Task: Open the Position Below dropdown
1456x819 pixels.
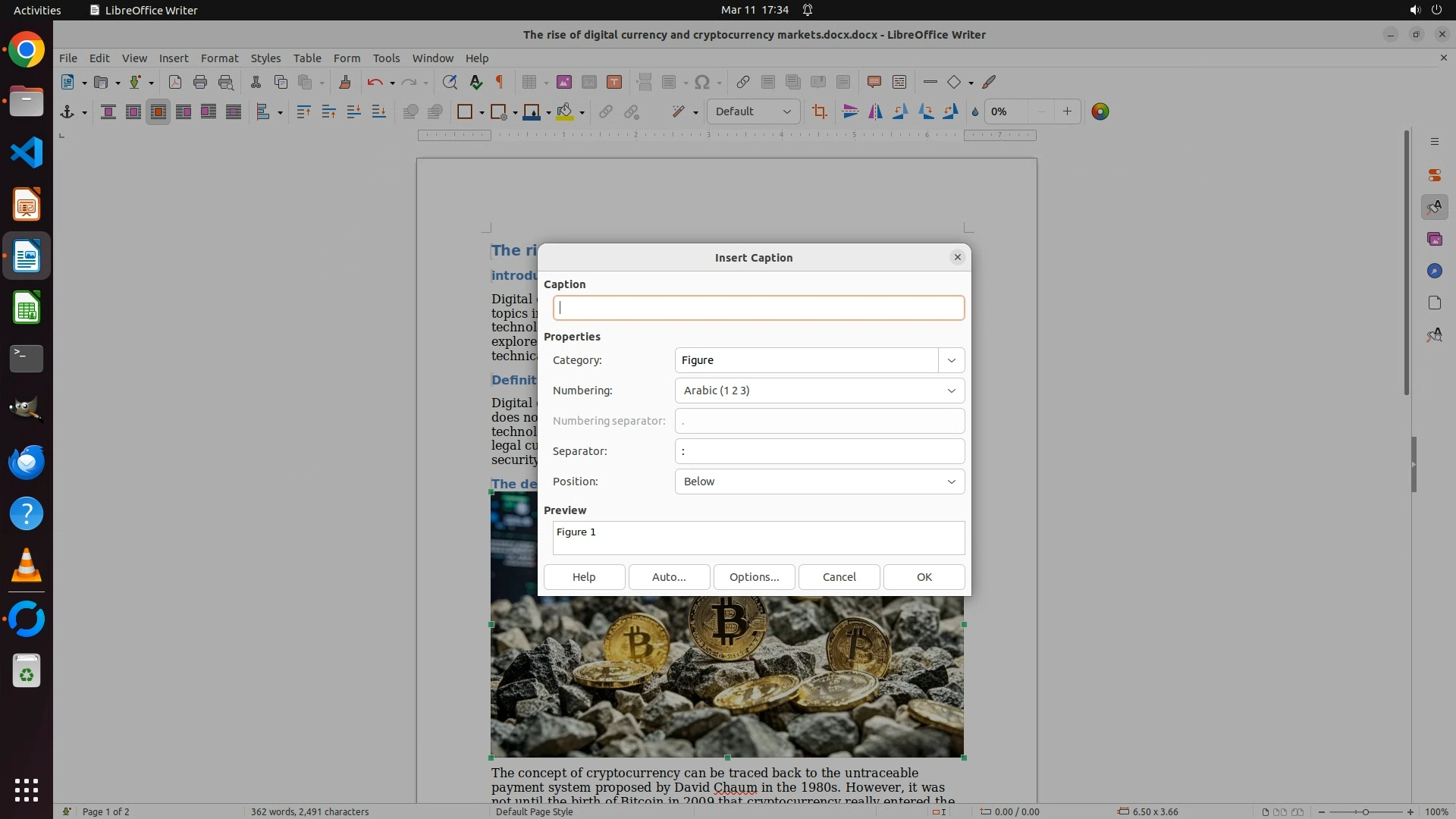Action: [819, 482]
